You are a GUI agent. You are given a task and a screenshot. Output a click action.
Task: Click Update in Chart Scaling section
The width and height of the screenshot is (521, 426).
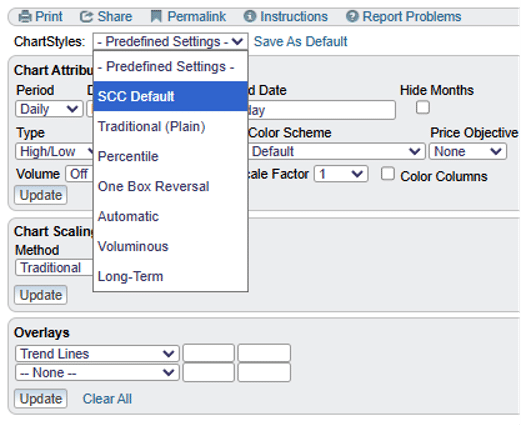tap(41, 295)
